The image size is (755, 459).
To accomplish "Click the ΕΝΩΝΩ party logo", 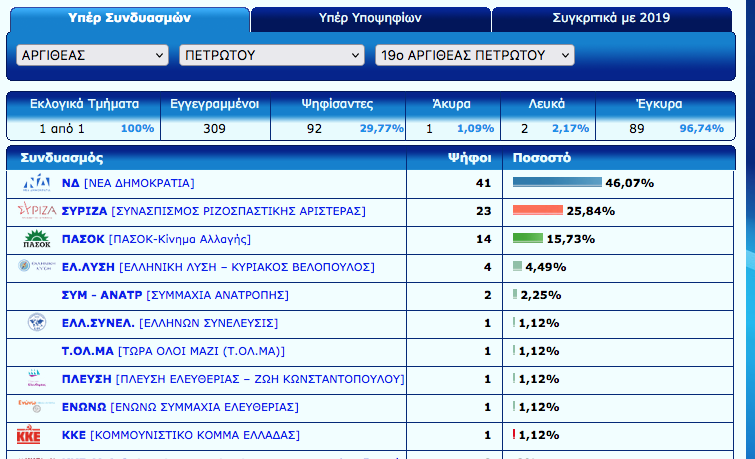I will [37, 406].
